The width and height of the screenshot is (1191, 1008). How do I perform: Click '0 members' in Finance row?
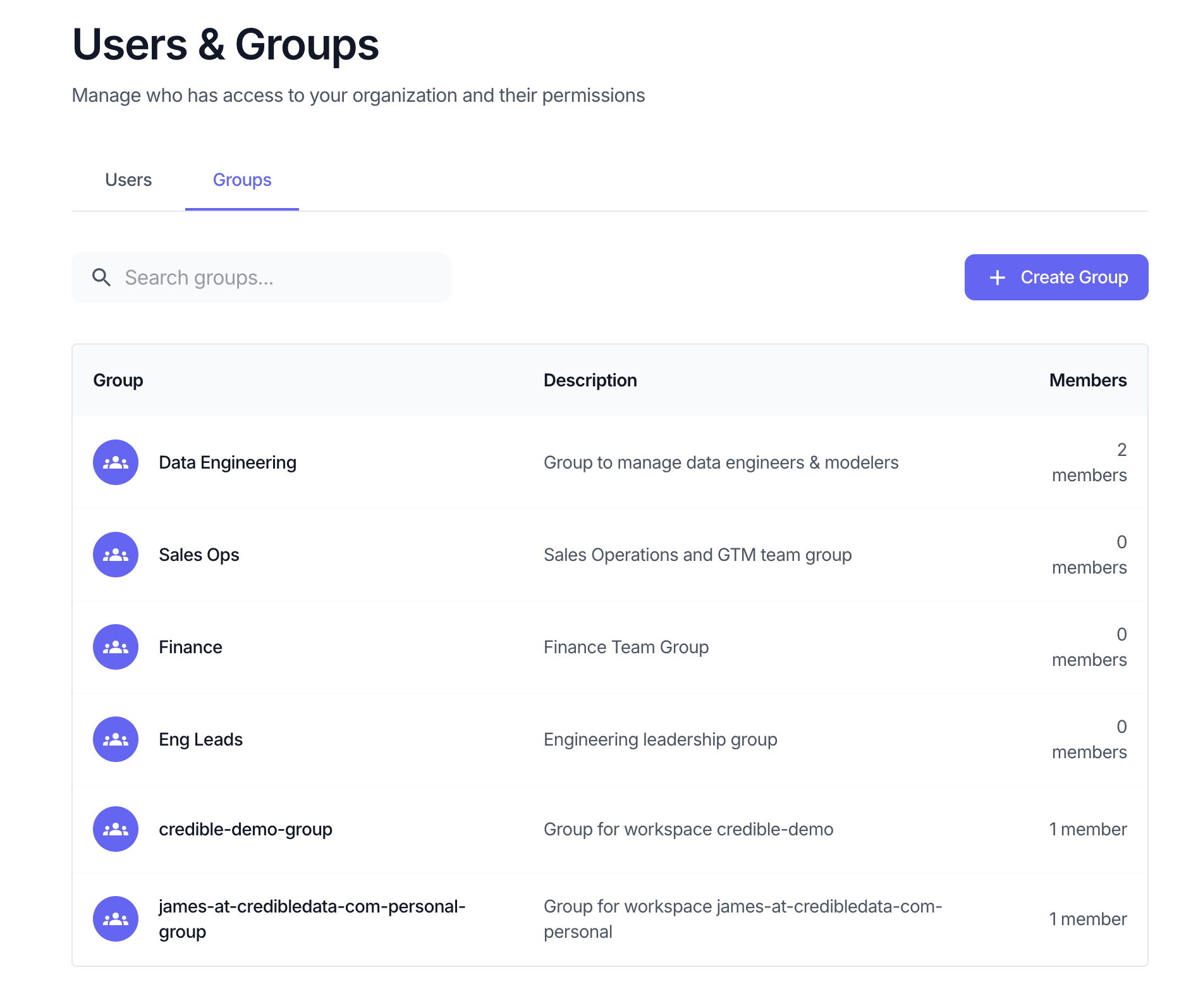[1089, 647]
